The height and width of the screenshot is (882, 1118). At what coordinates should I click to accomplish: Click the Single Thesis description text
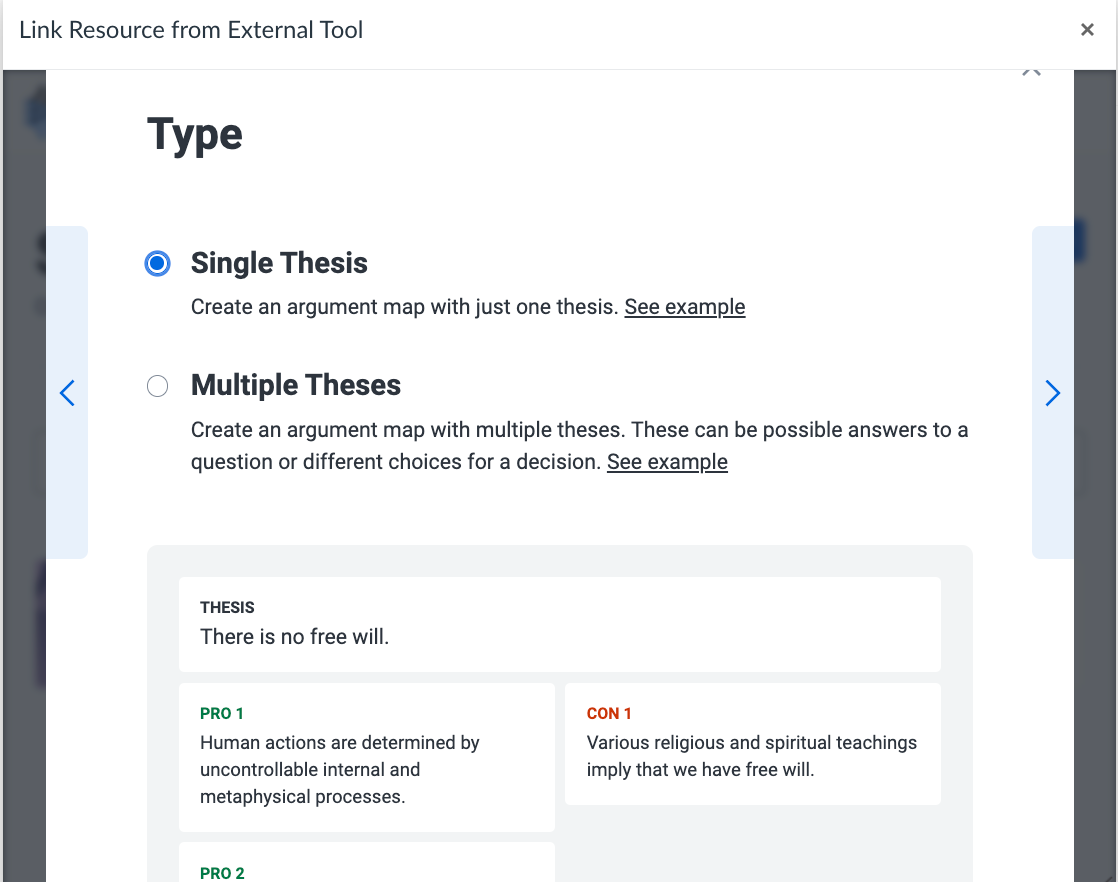(404, 307)
